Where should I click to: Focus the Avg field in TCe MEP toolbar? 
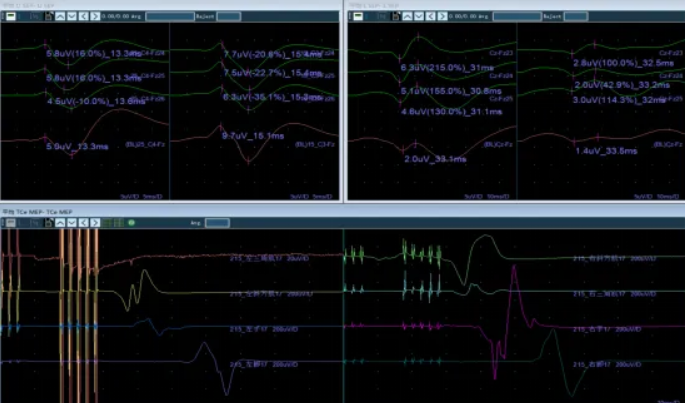click(x=217, y=222)
